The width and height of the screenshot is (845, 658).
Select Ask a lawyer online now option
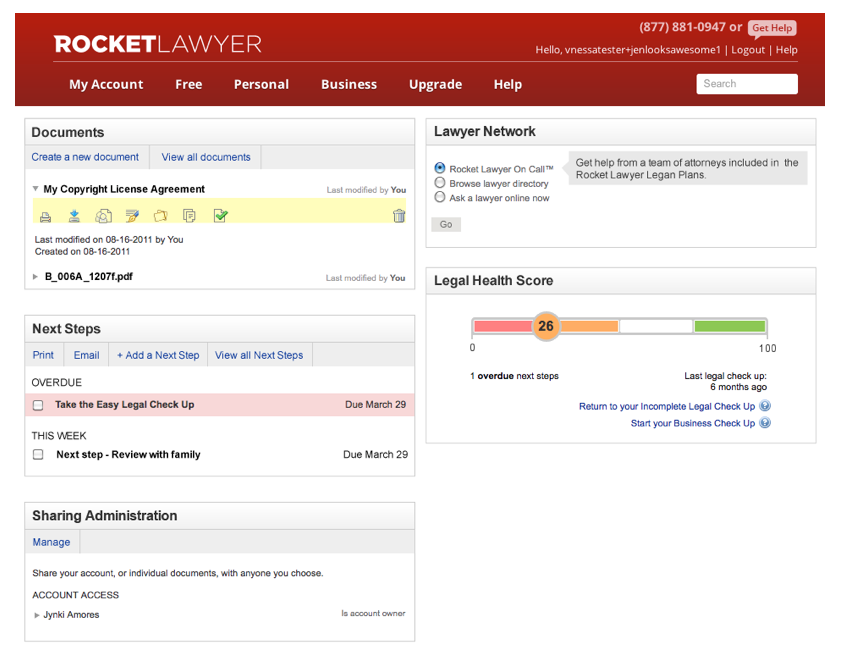[440, 197]
